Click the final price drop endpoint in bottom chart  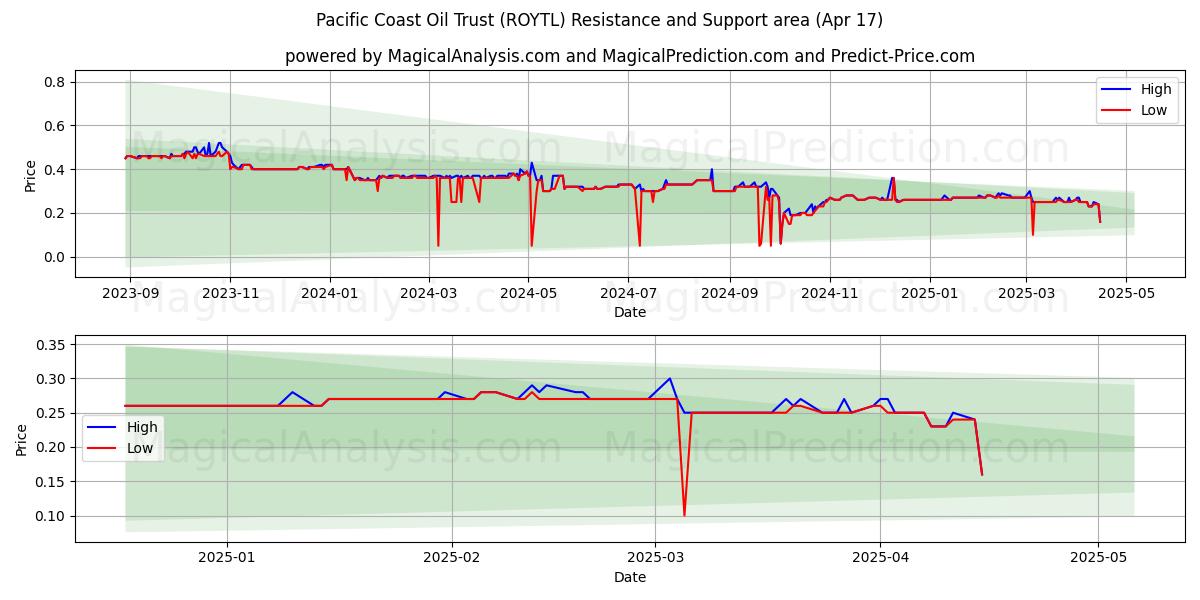pyautogui.click(x=982, y=474)
